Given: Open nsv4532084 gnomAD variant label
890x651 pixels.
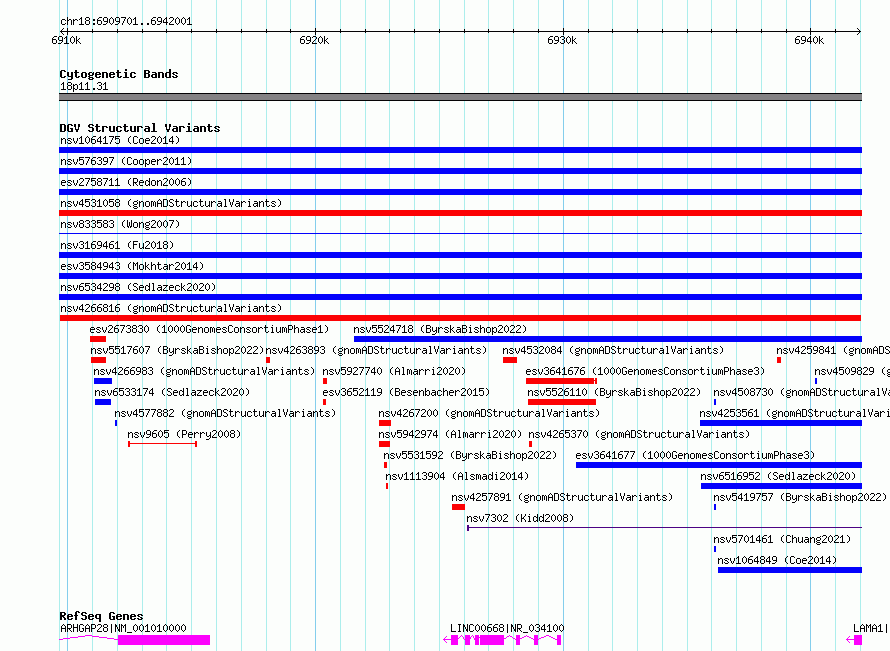Looking at the screenshot, I should tap(613, 350).
